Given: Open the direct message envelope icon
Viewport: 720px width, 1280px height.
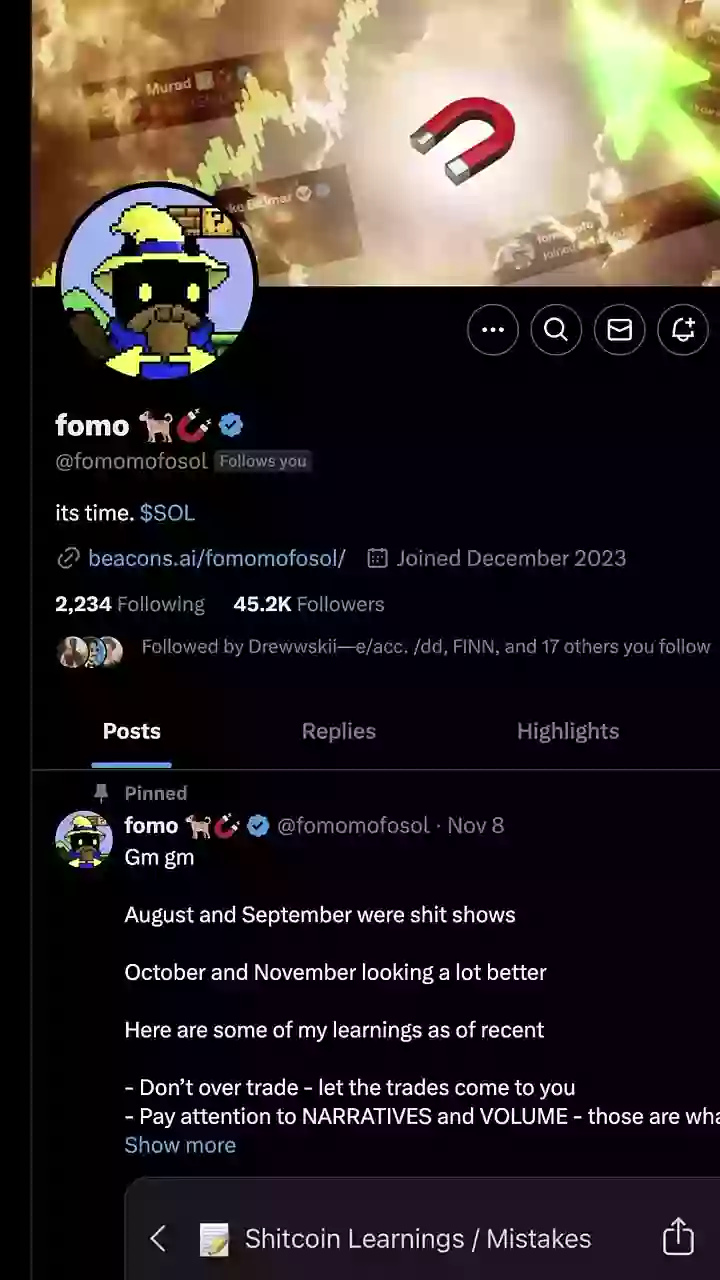Looking at the screenshot, I should click(x=620, y=330).
